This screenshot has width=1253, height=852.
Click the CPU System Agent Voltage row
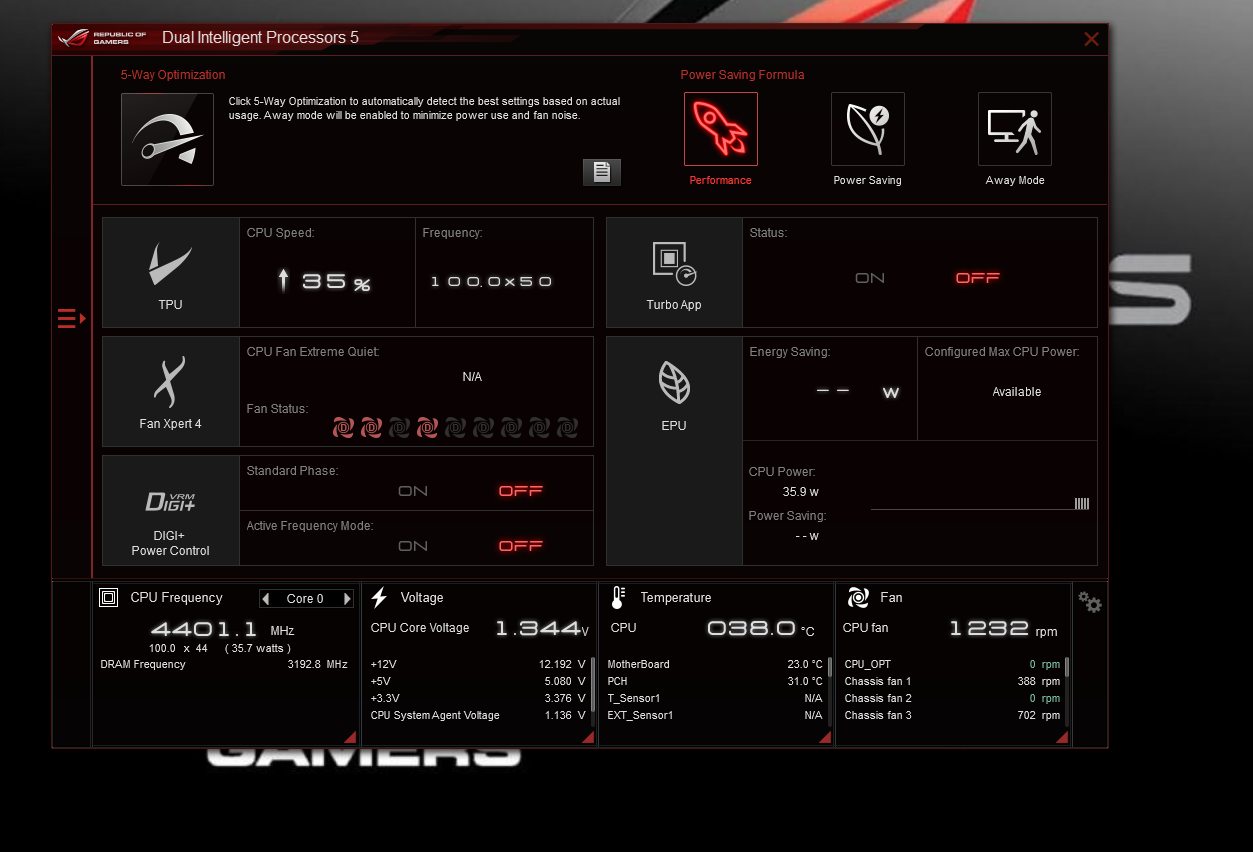tap(478, 715)
